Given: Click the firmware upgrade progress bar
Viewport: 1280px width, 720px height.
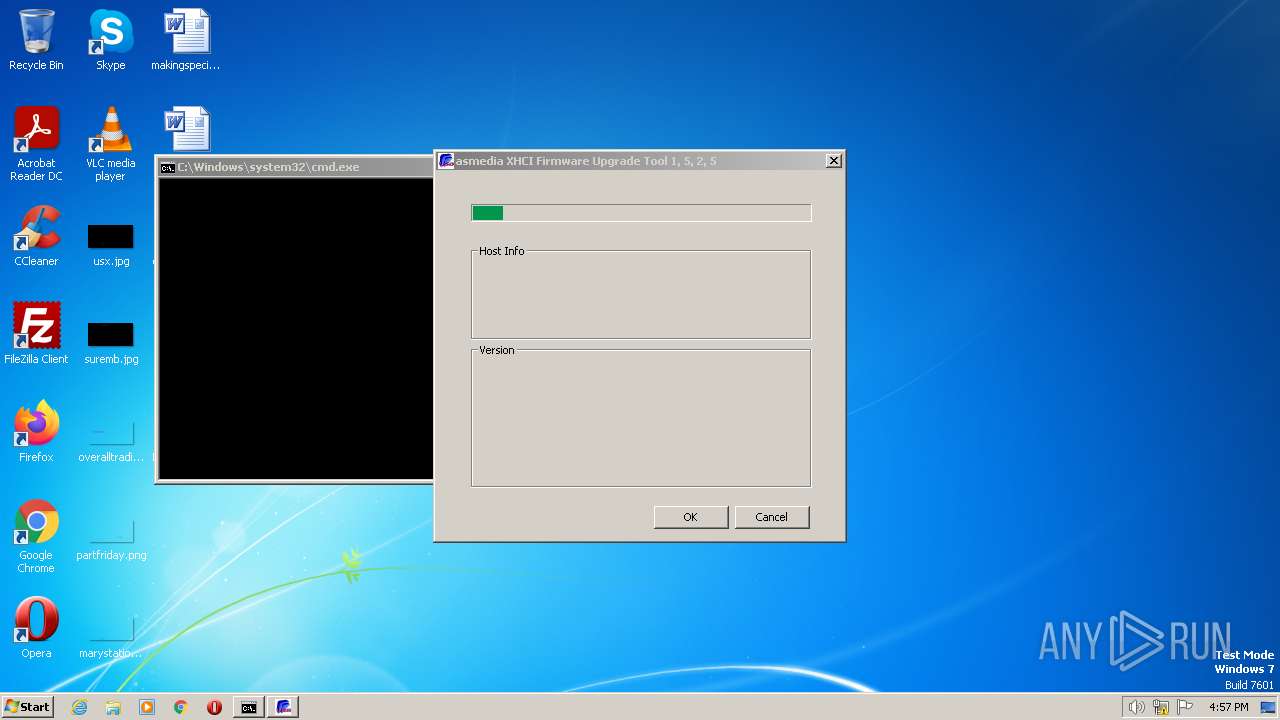Looking at the screenshot, I should coord(641,212).
